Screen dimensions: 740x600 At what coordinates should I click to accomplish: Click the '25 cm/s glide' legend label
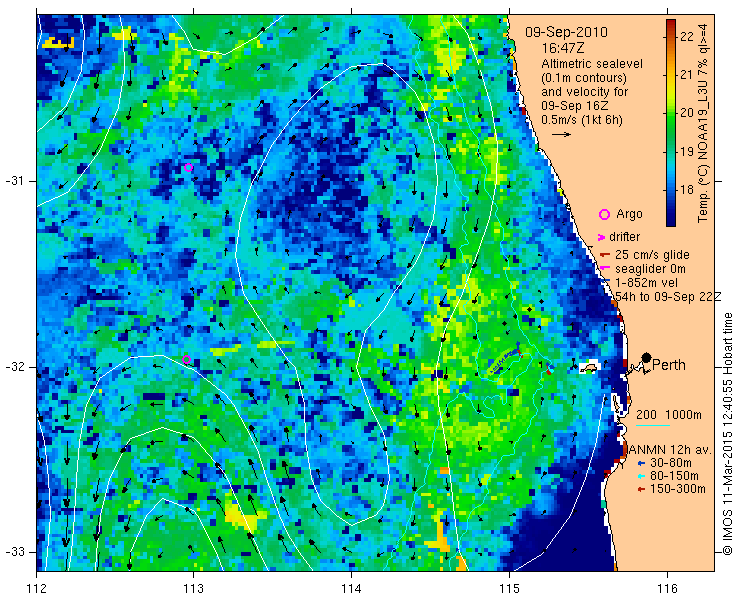click(x=652, y=255)
